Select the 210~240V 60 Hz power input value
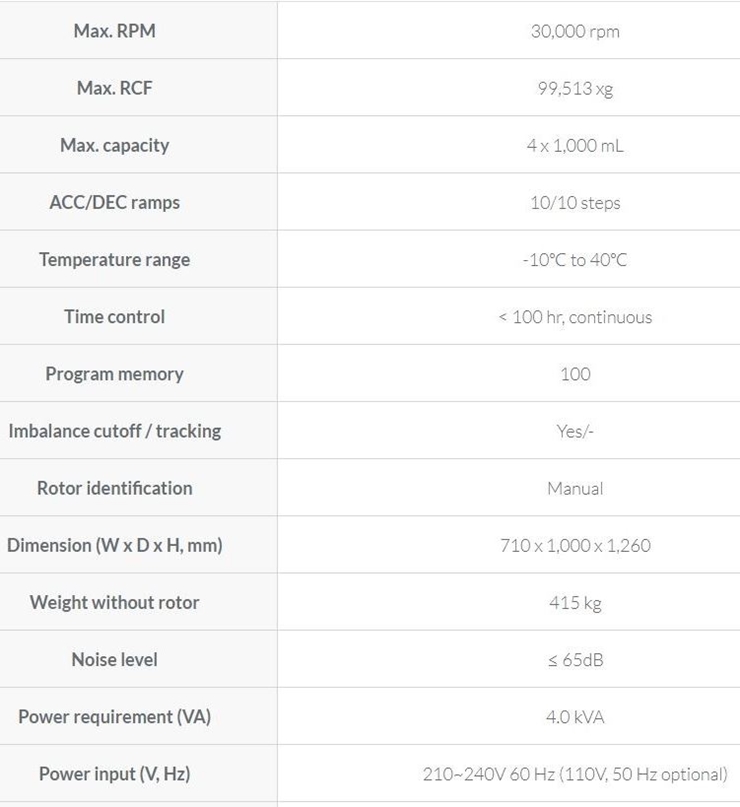The image size is (740, 807). [x=575, y=774]
